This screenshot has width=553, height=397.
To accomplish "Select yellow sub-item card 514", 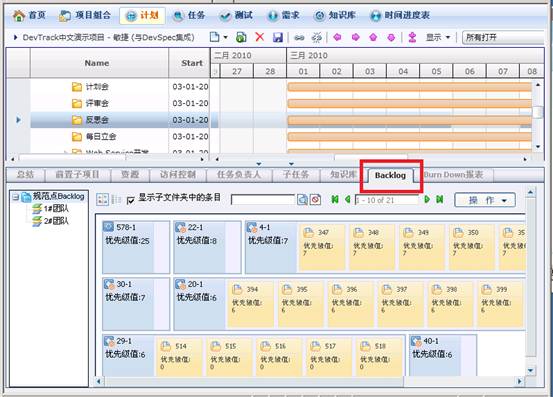I will [179, 357].
